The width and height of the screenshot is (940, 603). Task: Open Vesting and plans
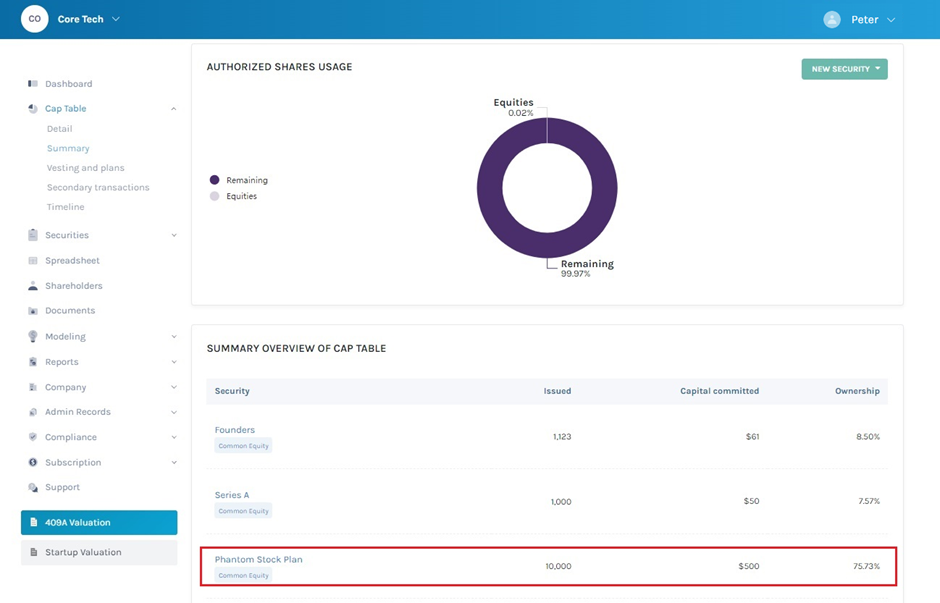point(86,168)
